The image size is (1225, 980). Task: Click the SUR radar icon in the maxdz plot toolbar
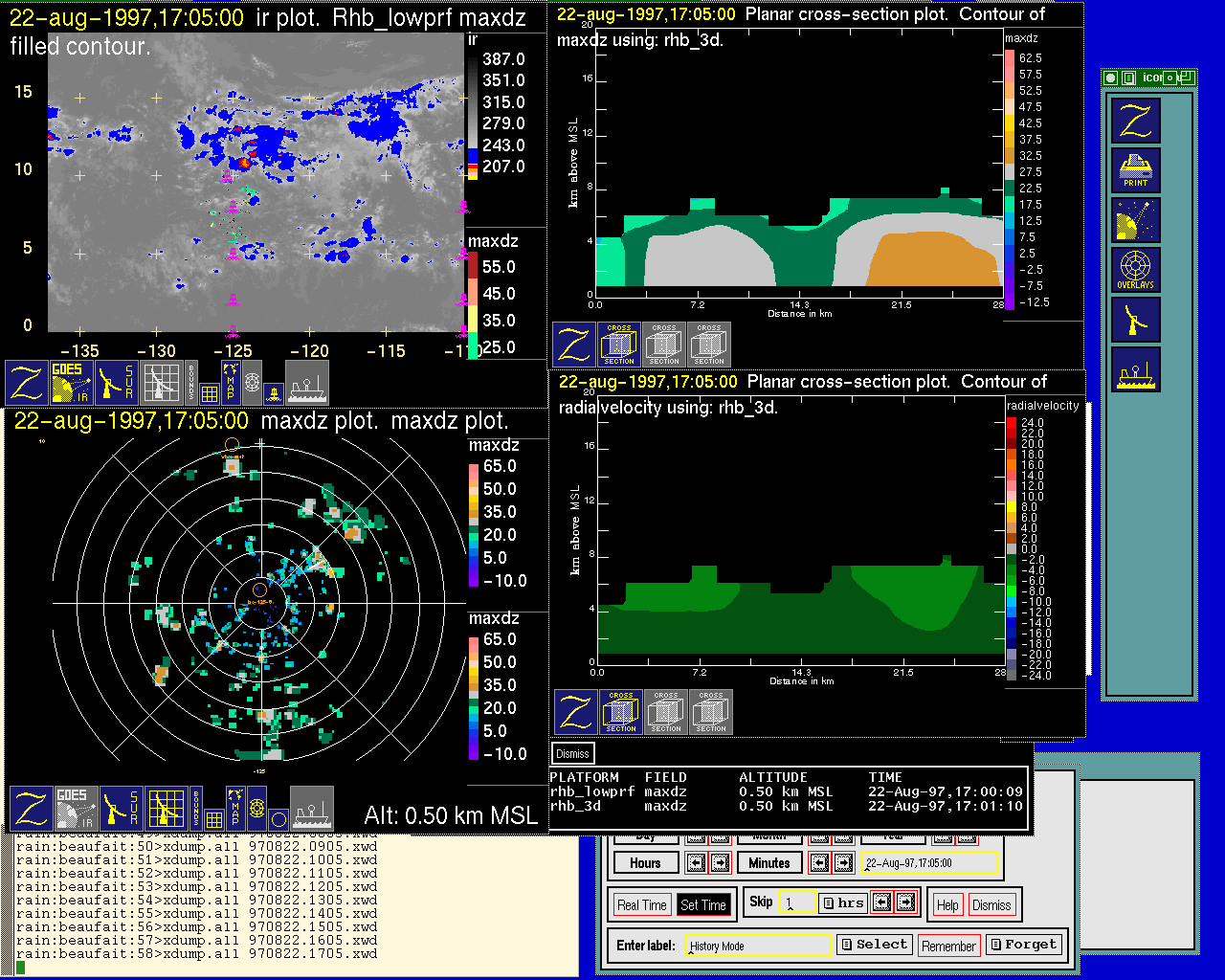[121, 809]
